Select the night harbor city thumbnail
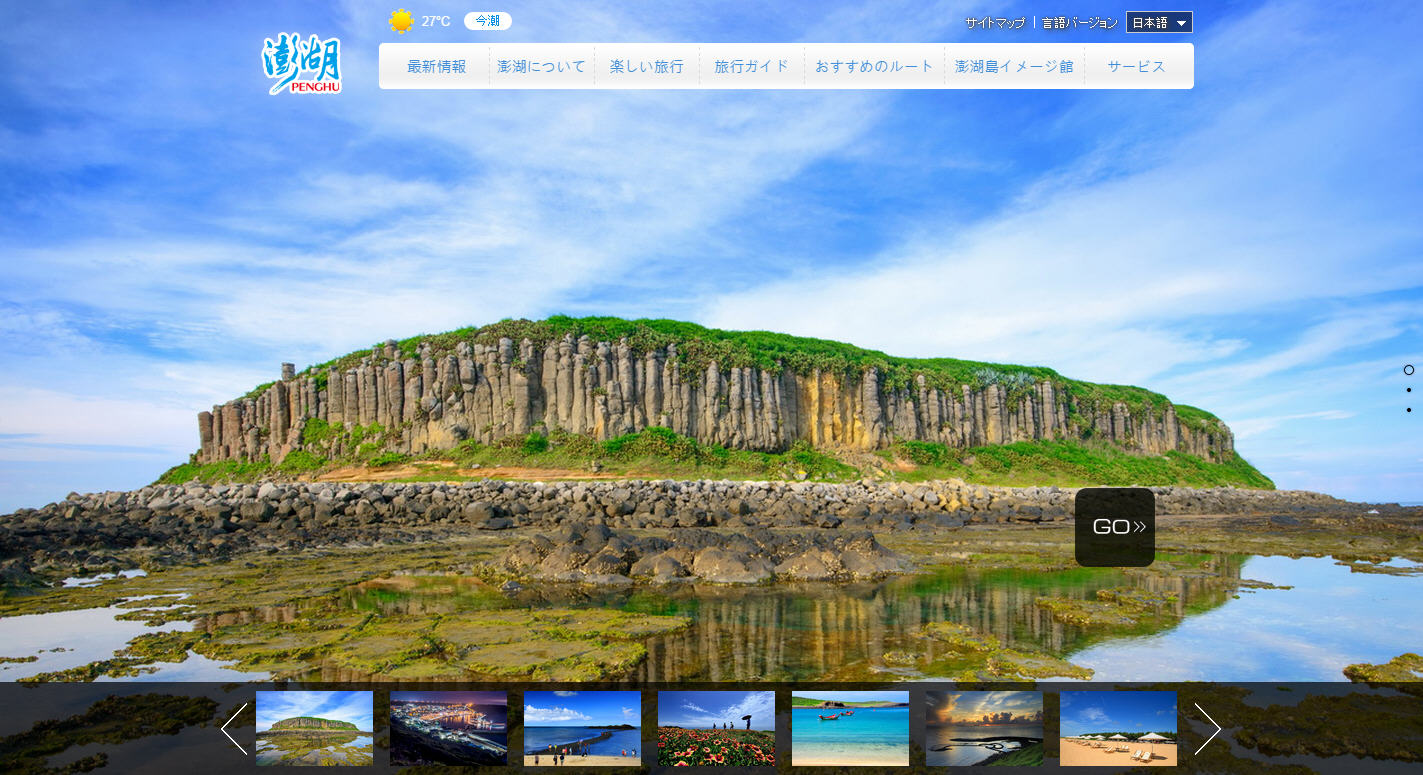This screenshot has height=775, width=1423. (x=448, y=729)
